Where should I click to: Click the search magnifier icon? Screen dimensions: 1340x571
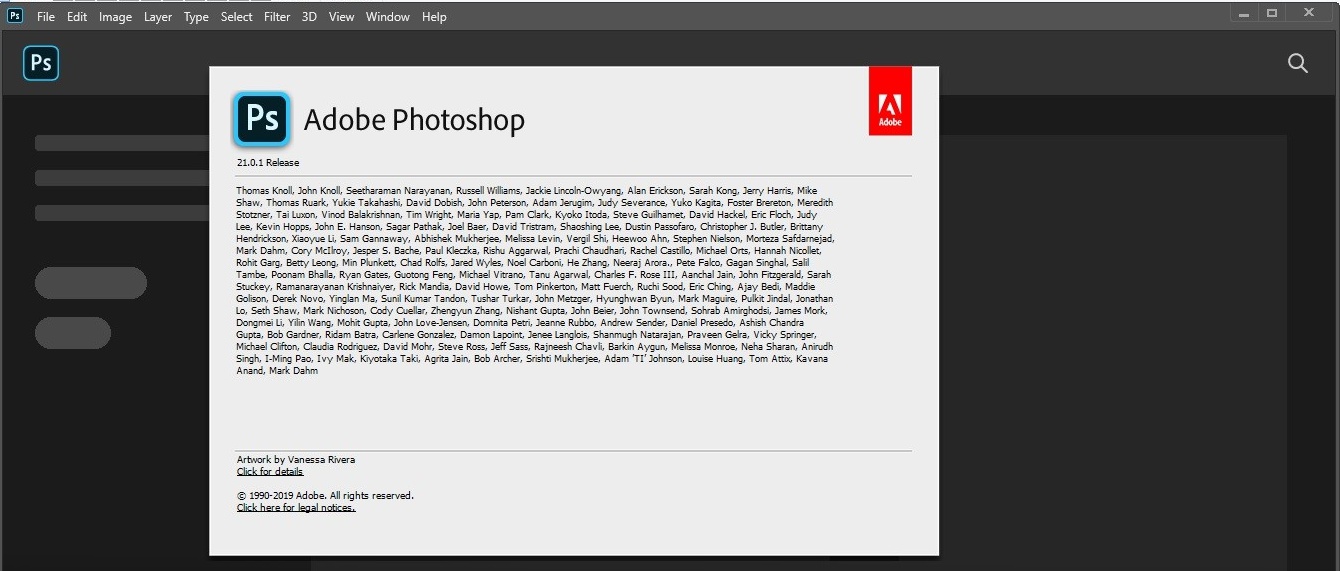[x=1298, y=63]
